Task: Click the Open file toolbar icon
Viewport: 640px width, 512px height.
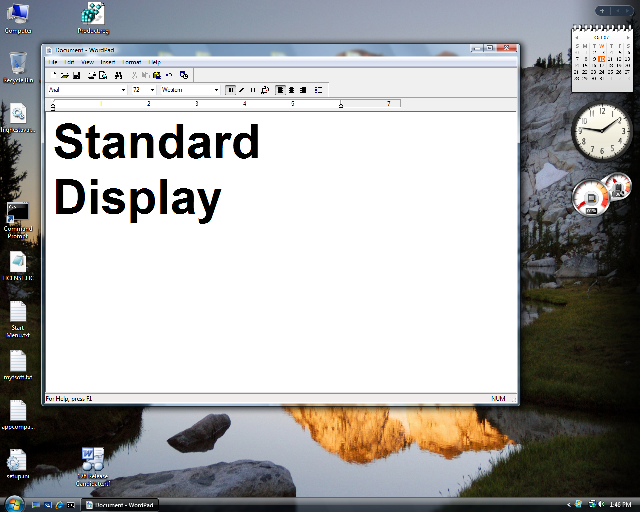Action: (65, 75)
